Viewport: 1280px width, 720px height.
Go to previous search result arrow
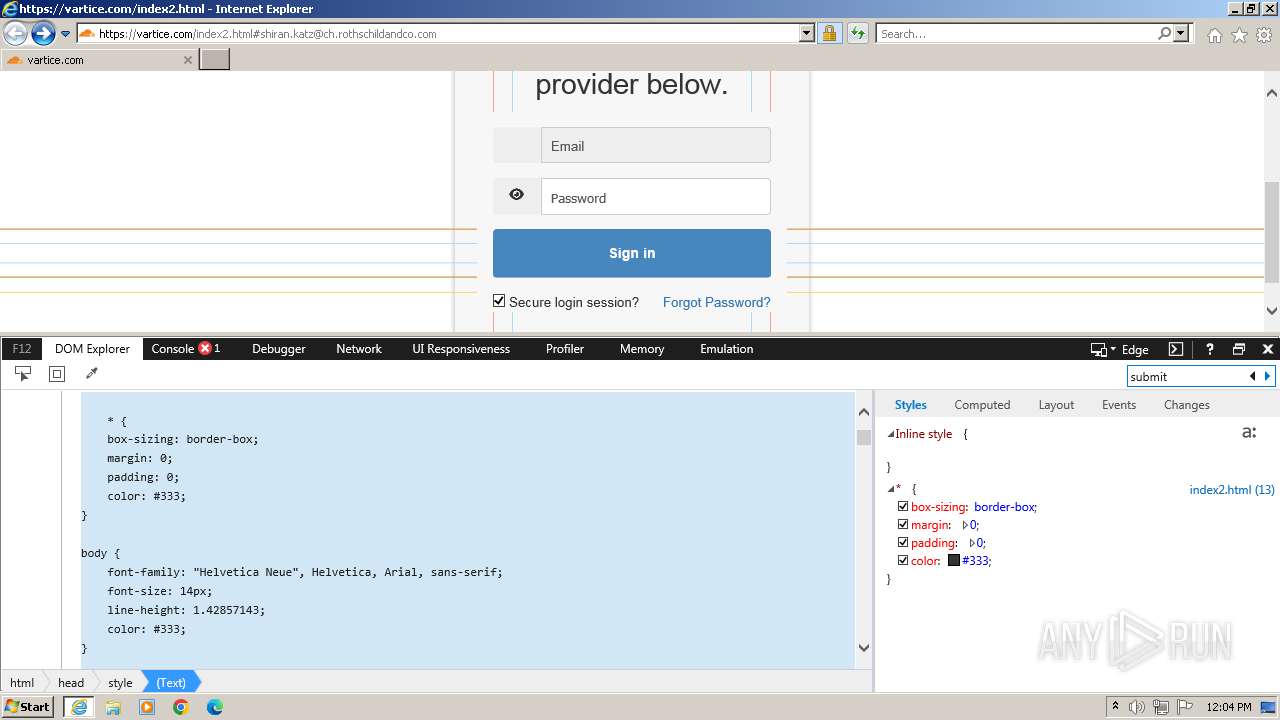(1252, 376)
